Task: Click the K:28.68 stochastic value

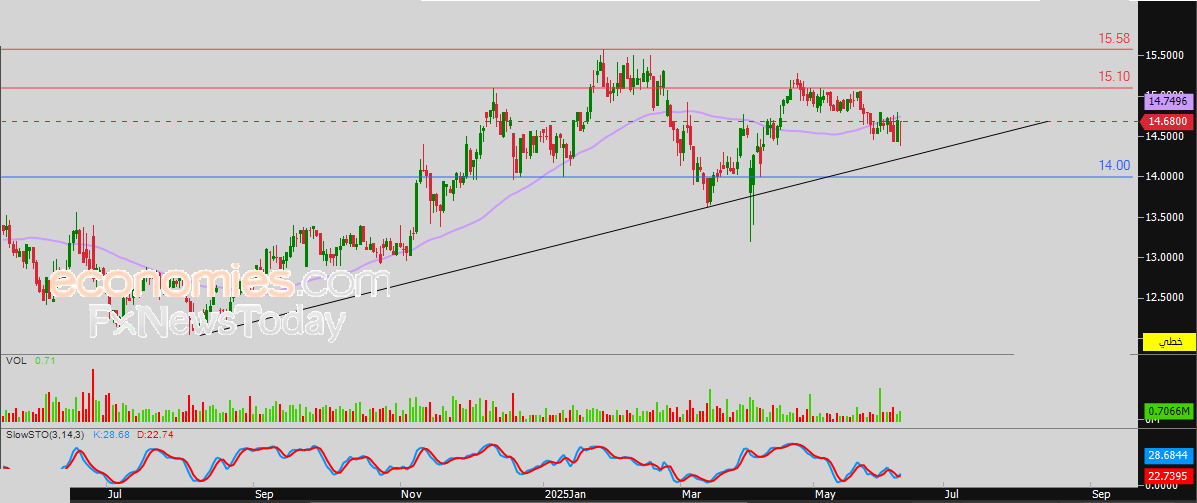Action: (x=111, y=434)
